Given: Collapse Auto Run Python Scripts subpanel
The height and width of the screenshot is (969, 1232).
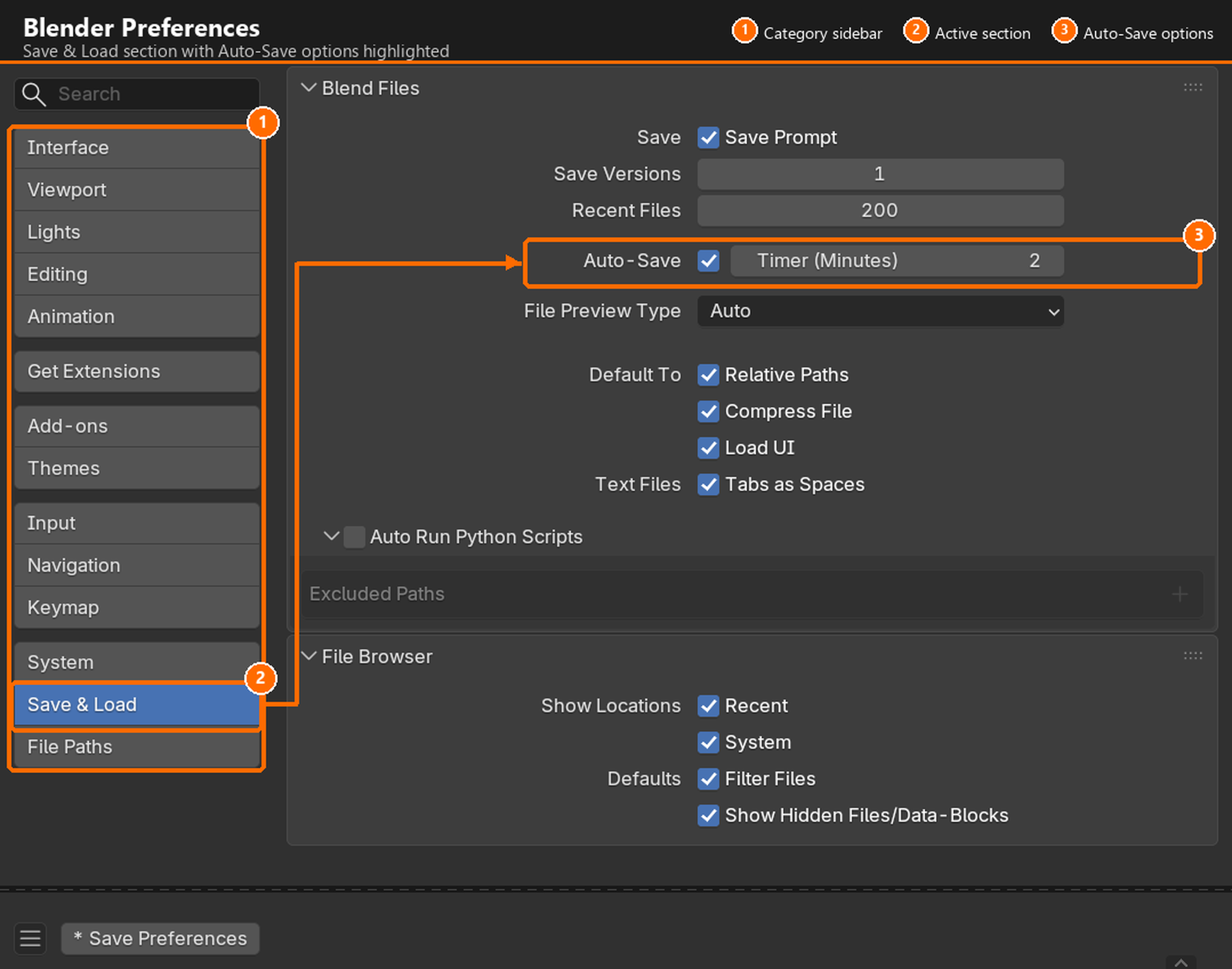Looking at the screenshot, I should pyautogui.click(x=331, y=536).
